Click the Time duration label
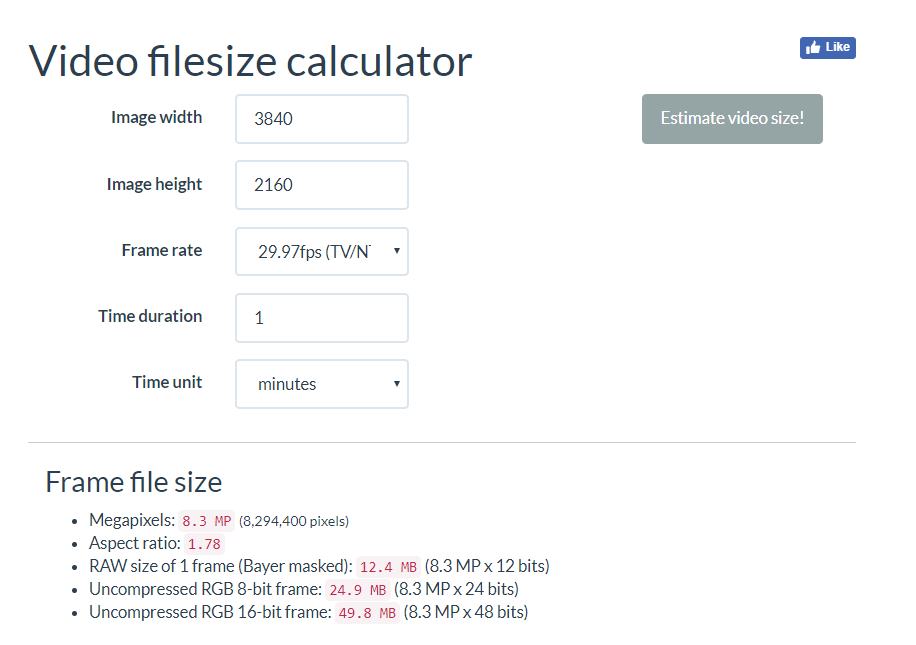The width and height of the screenshot is (916, 645). click(150, 316)
